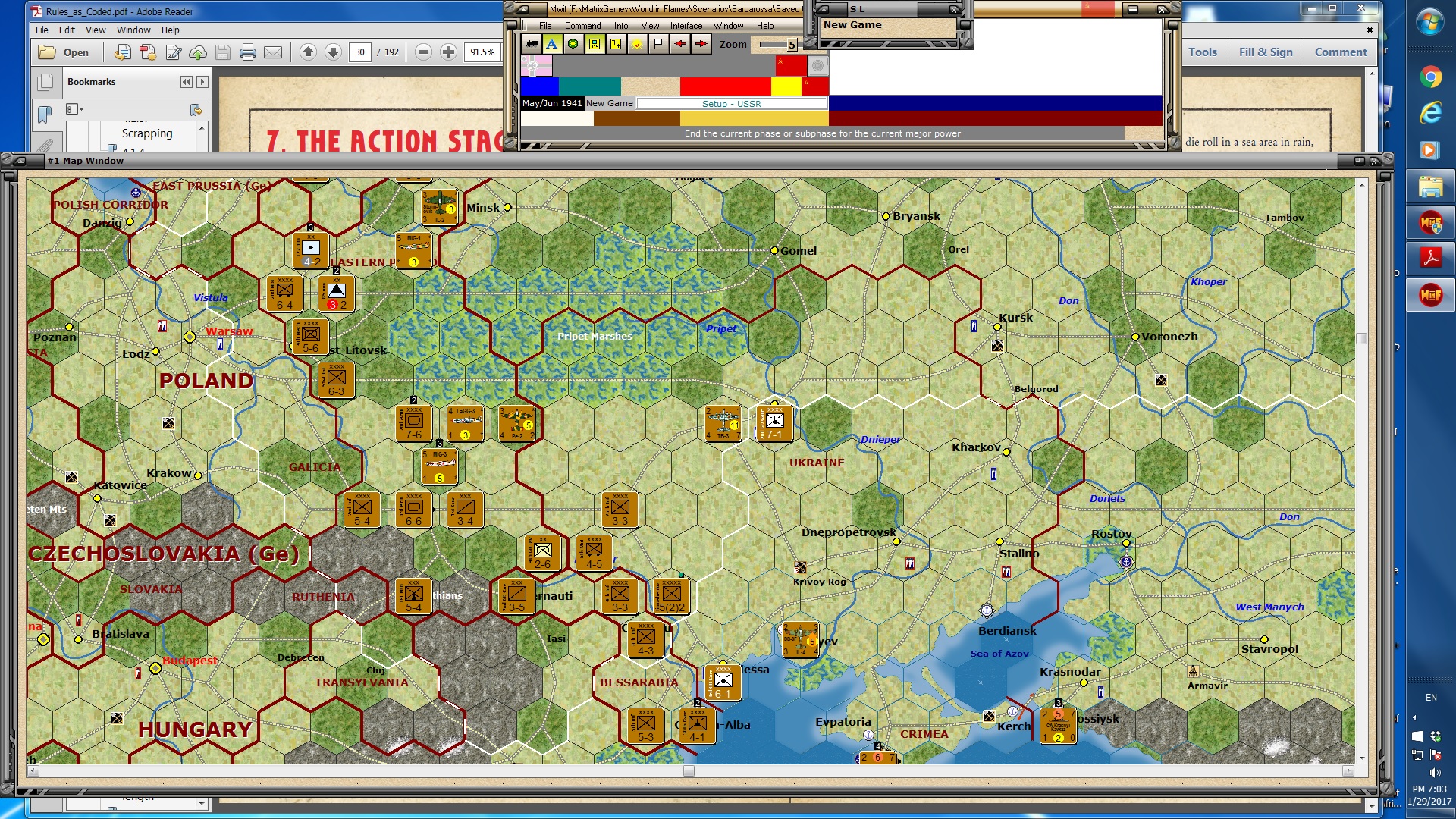The image size is (1456, 819).
Task: Open the Page Thumbnails panel icon
Action: pyautogui.click(x=45, y=82)
